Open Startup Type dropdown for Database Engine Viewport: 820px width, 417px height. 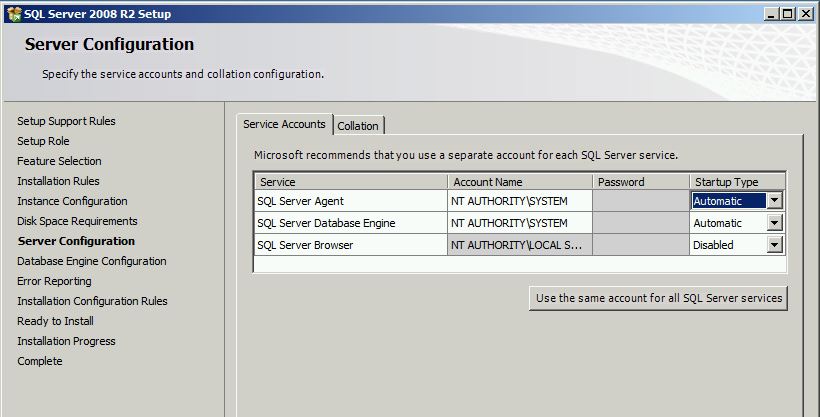774,223
